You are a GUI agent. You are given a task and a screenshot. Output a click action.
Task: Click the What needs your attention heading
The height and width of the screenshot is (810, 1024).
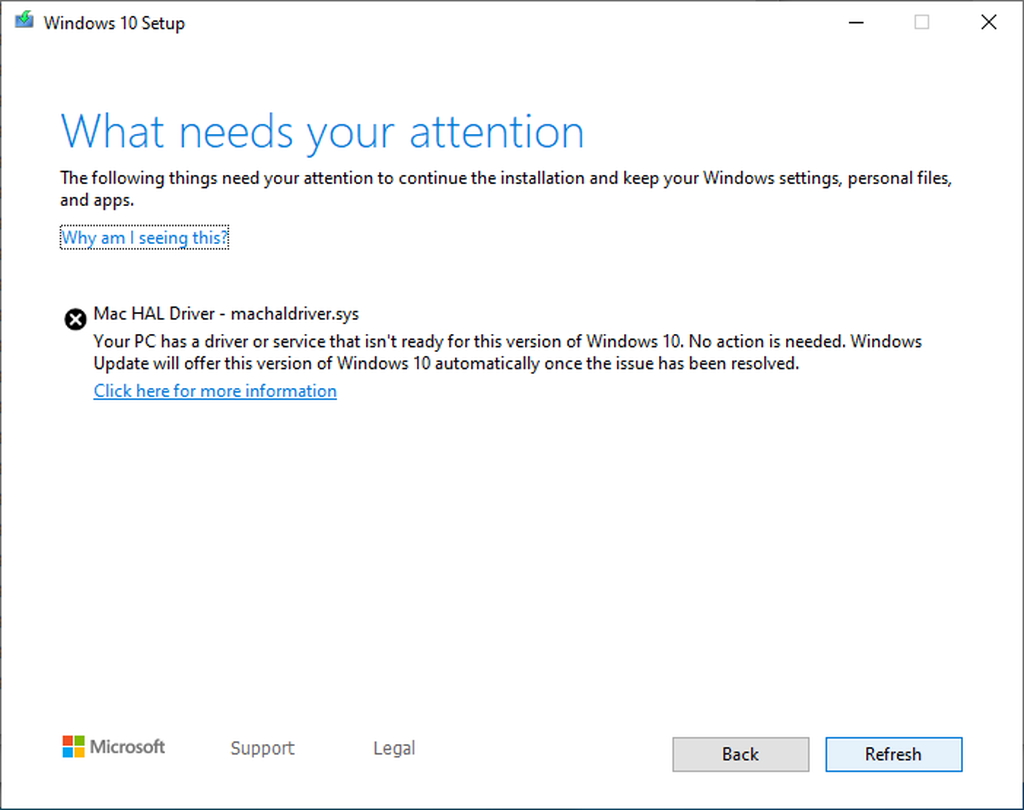coord(322,131)
